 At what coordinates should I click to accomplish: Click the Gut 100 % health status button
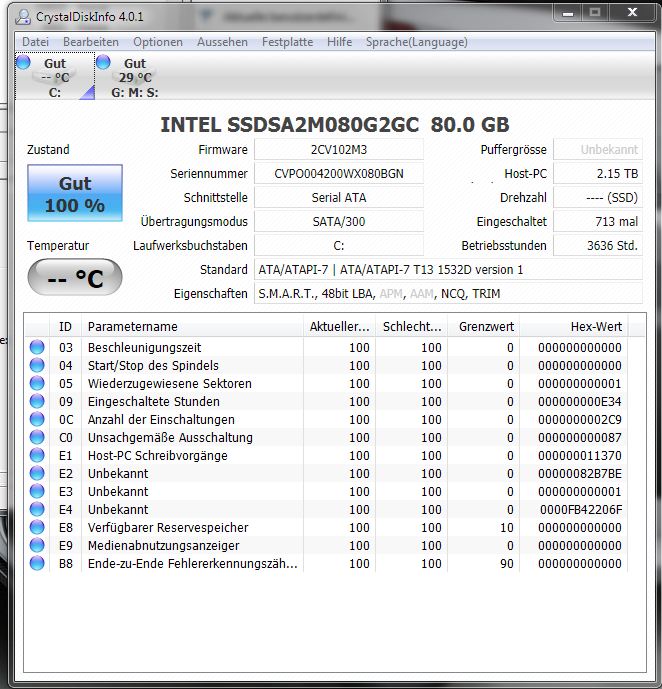coord(75,193)
